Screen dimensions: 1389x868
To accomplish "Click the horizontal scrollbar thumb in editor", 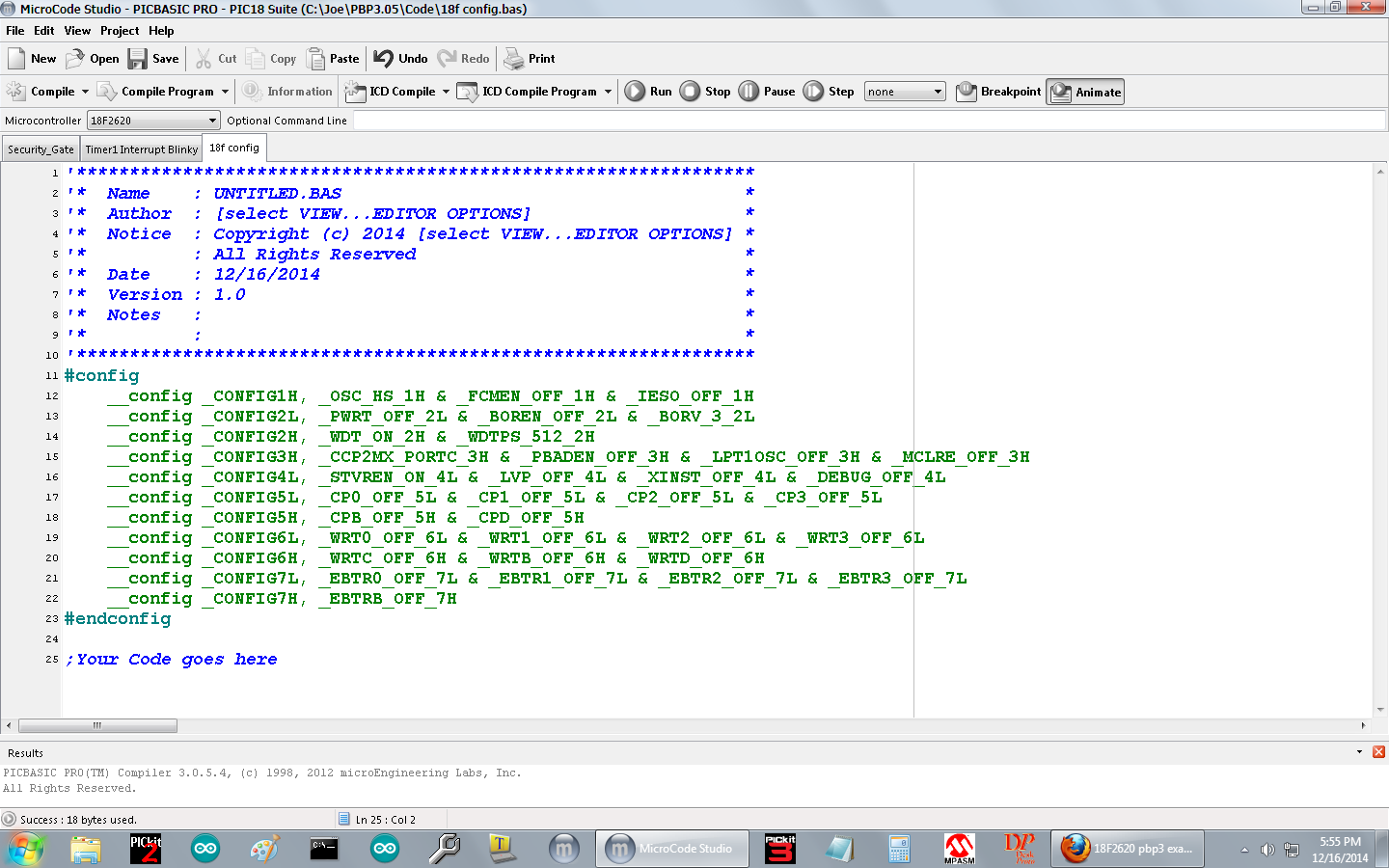I will pyautogui.click(x=97, y=725).
